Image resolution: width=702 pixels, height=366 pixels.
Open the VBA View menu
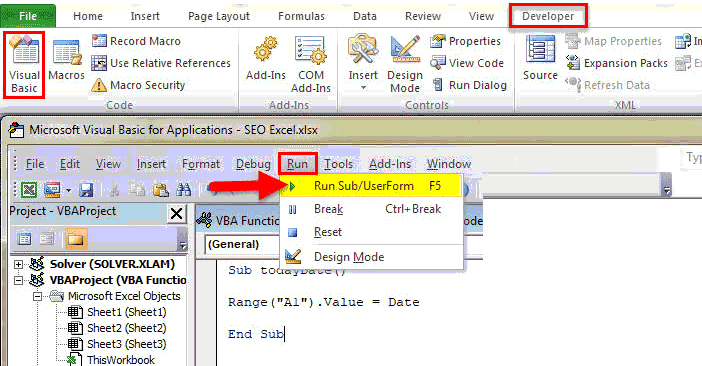tap(108, 164)
